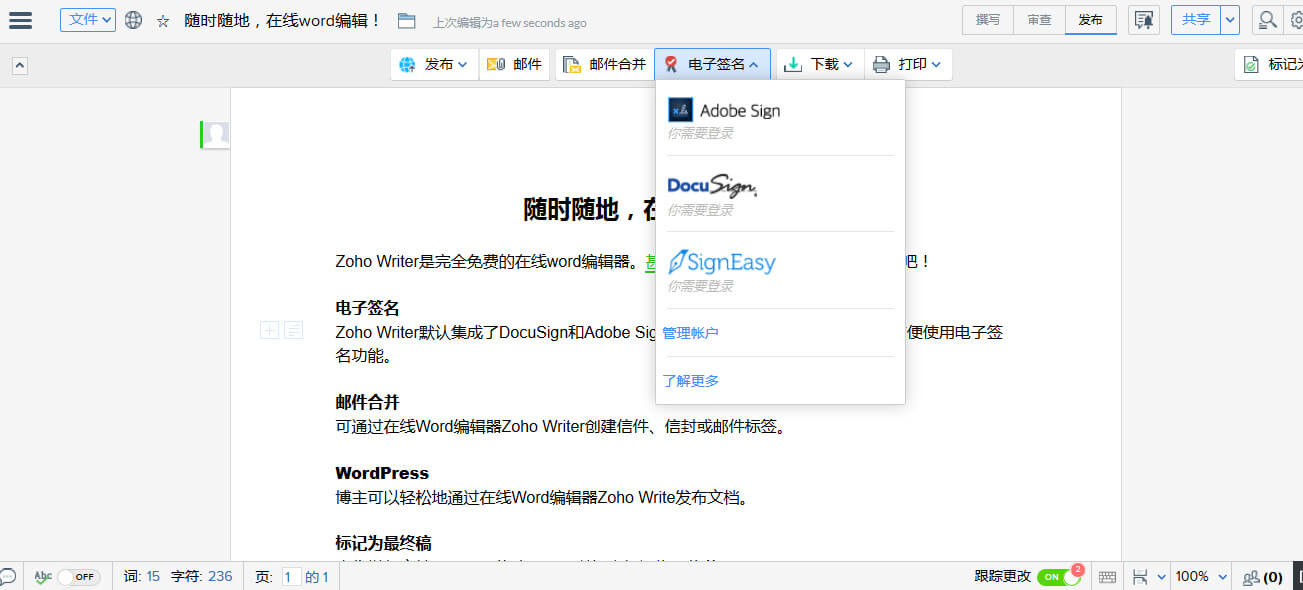This screenshot has height=590, width=1303.
Task: Choose SignEasy in the signature menu
Action: coord(722,262)
